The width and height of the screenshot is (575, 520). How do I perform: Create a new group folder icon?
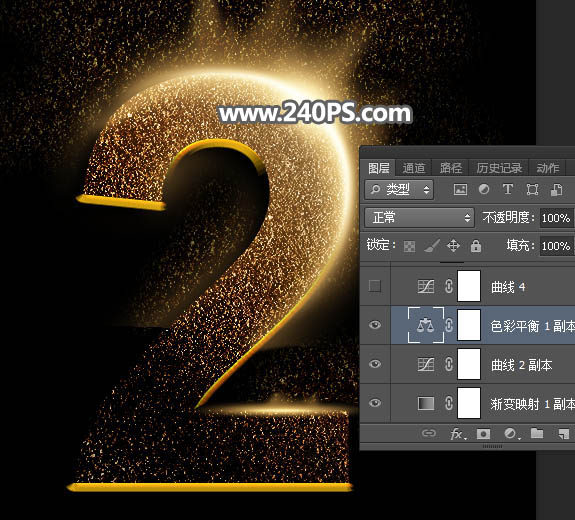[537, 433]
